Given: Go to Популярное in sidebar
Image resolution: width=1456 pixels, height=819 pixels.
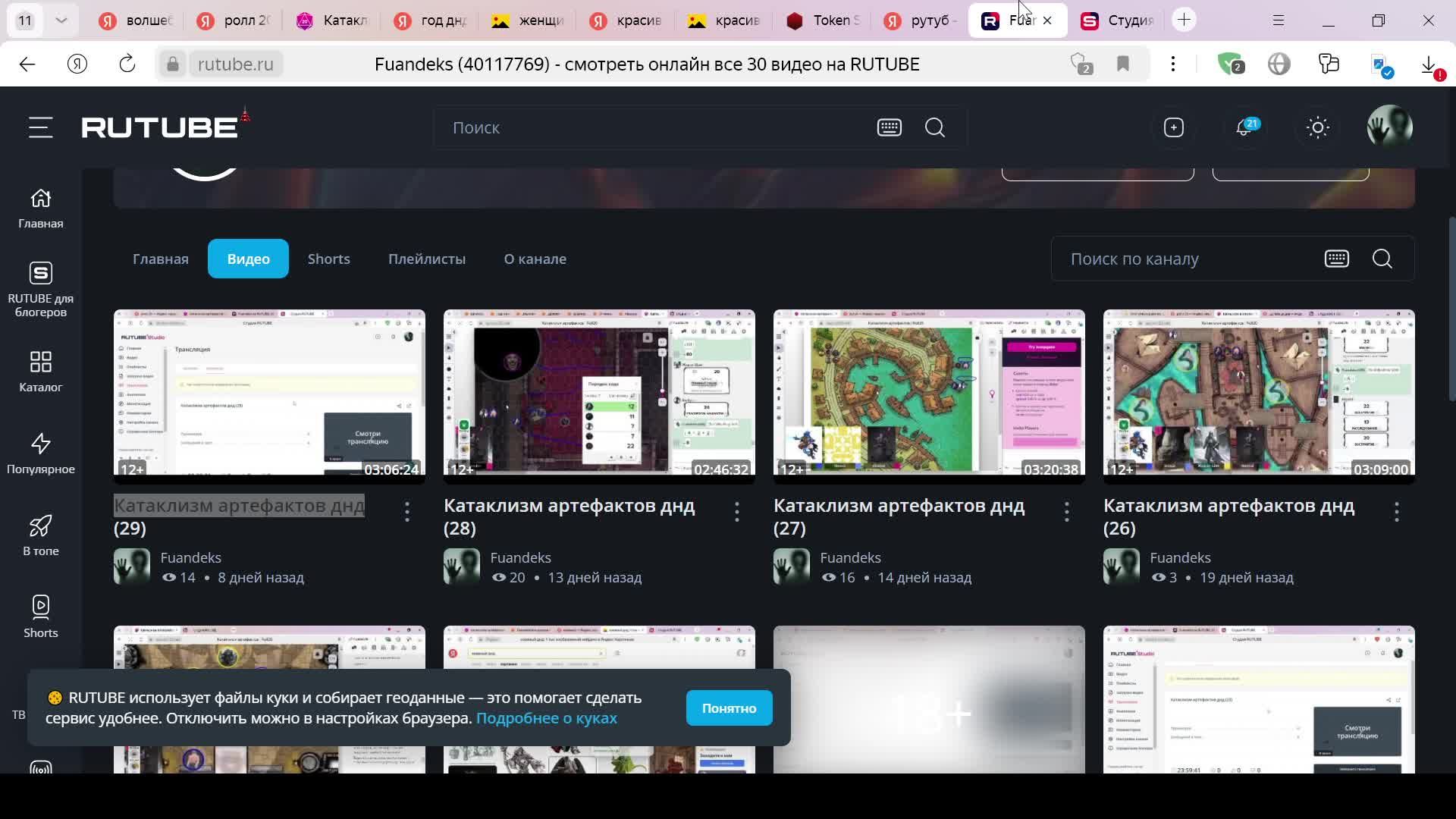Looking at the screenshot, I should pyautogui.click(x=41, y=453).
